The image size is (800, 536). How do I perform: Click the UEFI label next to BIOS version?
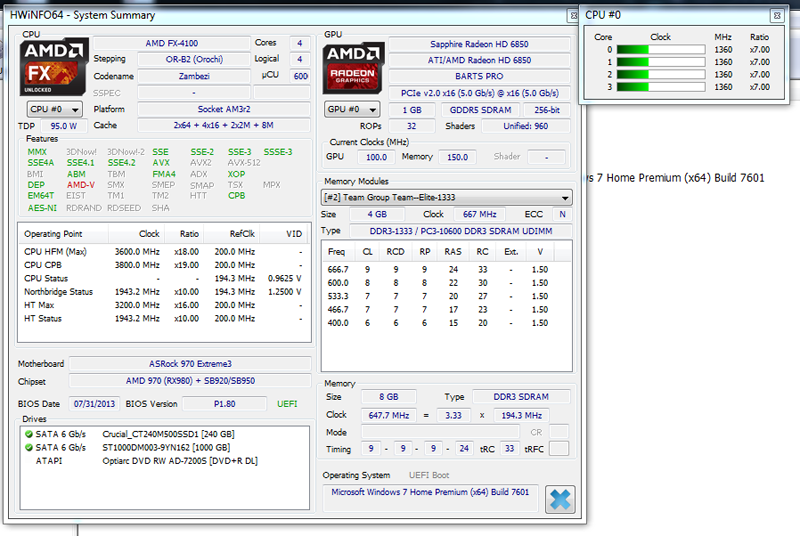[x=287, y=404]
